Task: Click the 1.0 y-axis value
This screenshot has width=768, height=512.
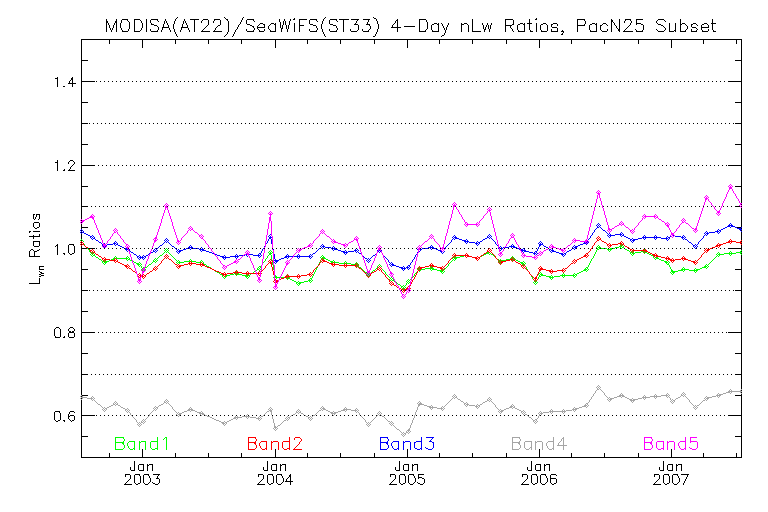Action: [x=64, y=249]
